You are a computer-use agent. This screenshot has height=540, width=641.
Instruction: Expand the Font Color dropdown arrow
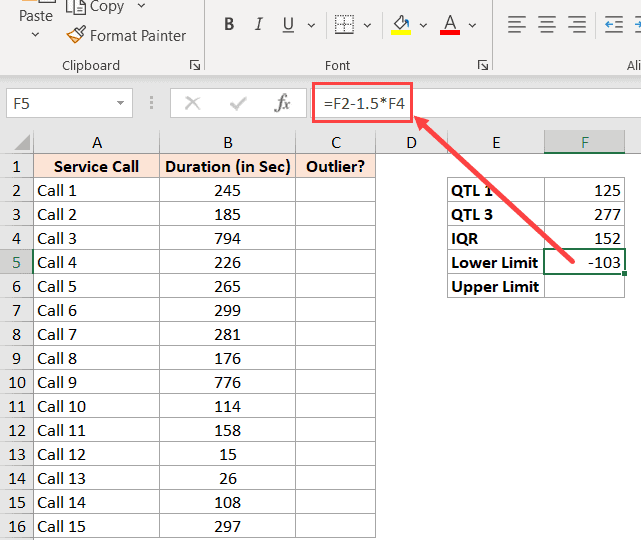tap(473, 25)
